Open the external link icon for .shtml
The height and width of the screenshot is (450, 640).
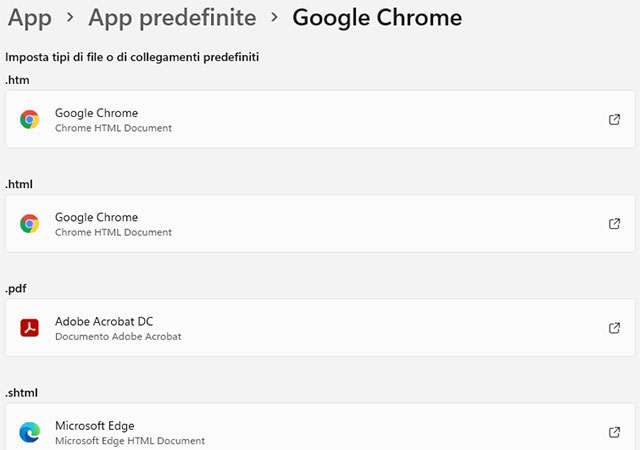point(614,432)
